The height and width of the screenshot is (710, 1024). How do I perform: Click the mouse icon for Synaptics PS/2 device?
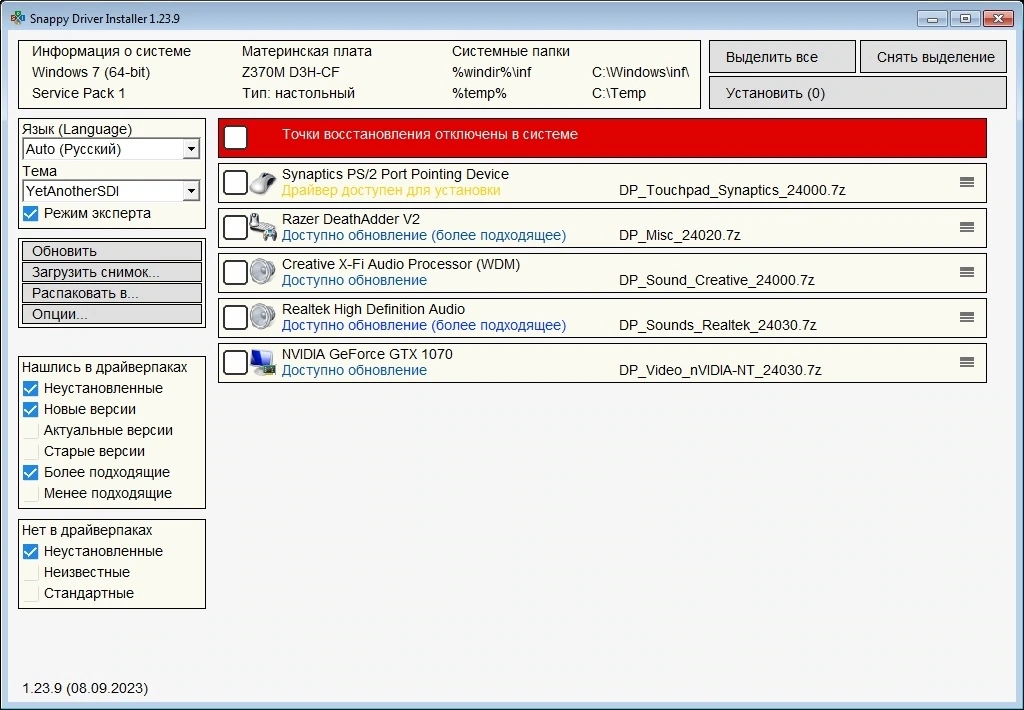[x=263, y=183]
